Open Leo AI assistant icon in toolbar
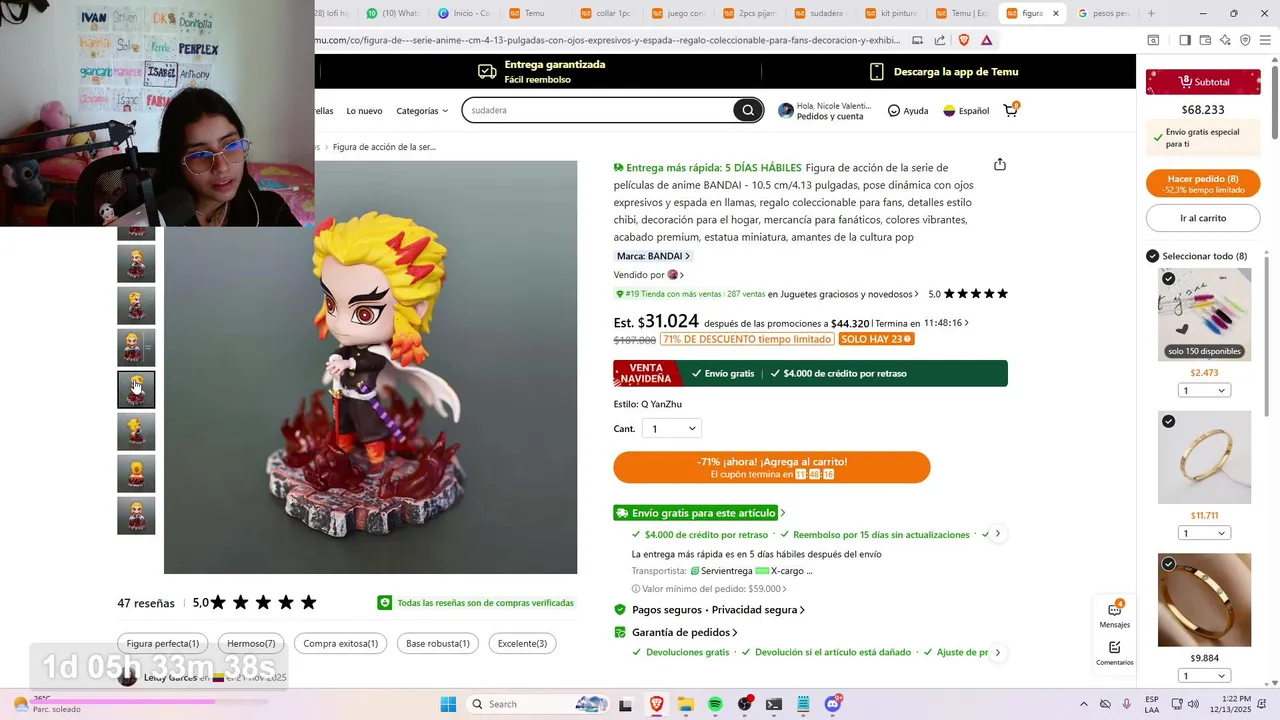1280x720 pixels. (x=1225, y=40)
